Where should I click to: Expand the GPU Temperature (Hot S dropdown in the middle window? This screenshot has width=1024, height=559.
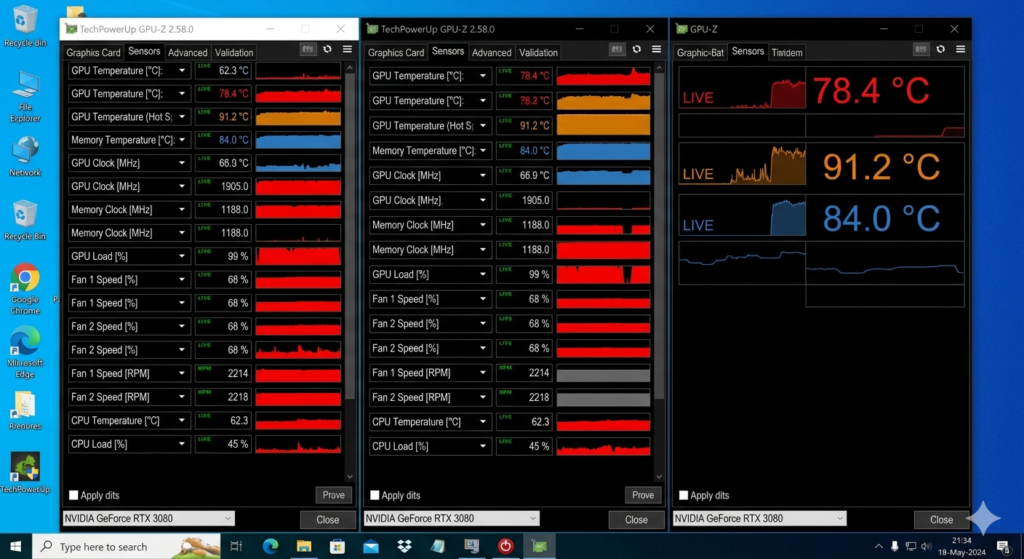483,125
